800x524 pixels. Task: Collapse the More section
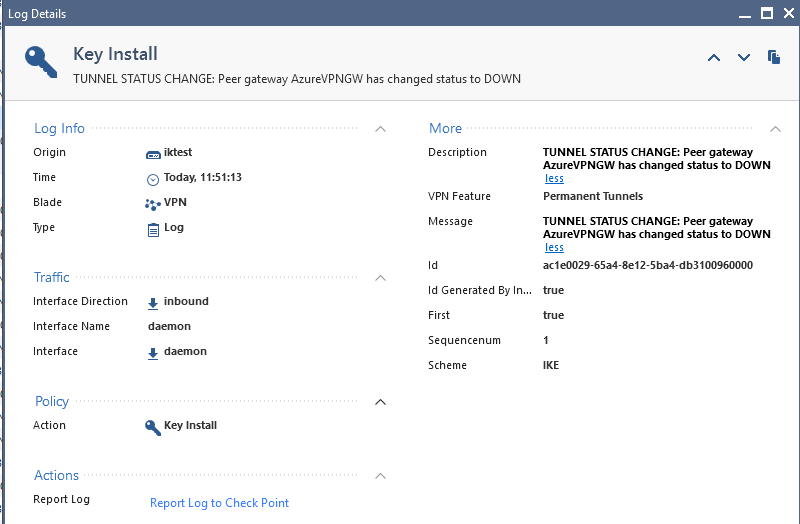pyautogui.click(x=775, y=129)
